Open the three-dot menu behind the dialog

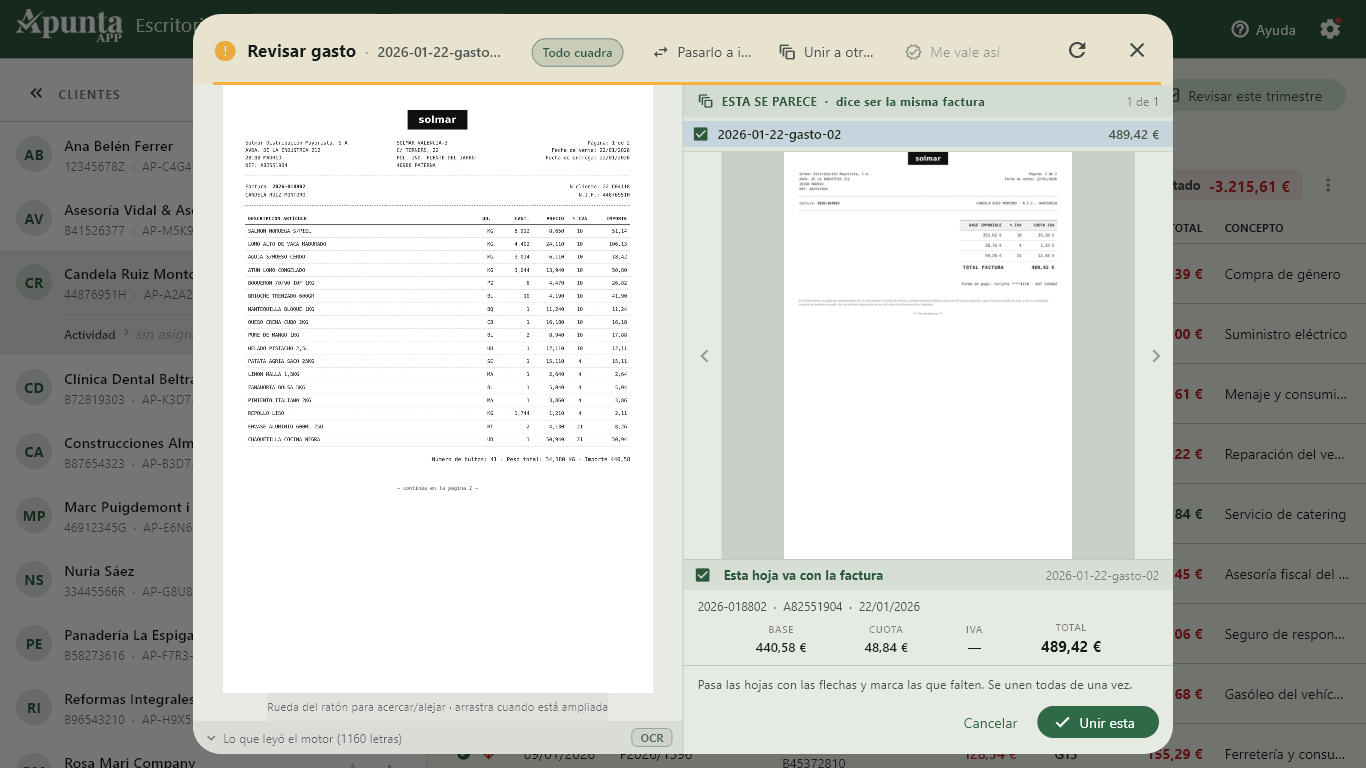[1328, 185]
